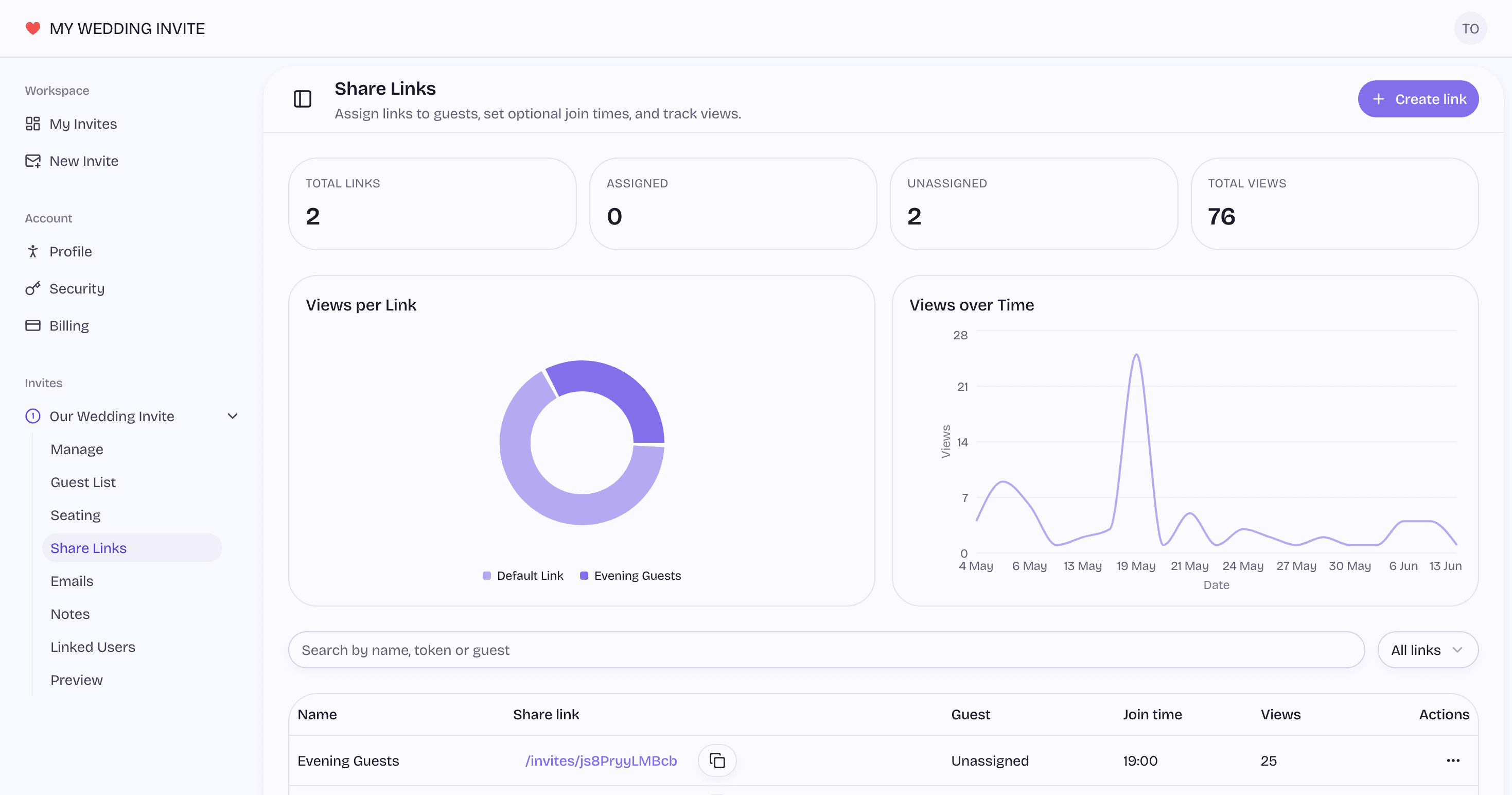The image size is (1512, 795).
Task: Click the Guest column header
Action: pyautogui.click(x=970, y=714)
